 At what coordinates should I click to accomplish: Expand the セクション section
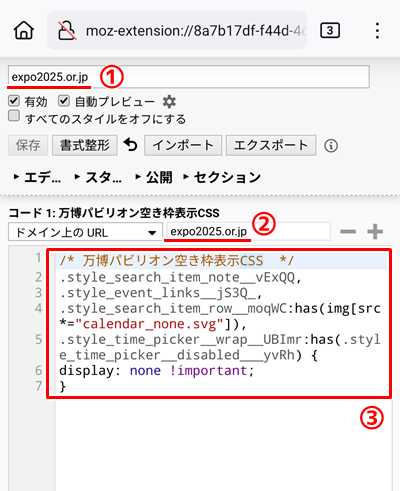coord(222,177)
